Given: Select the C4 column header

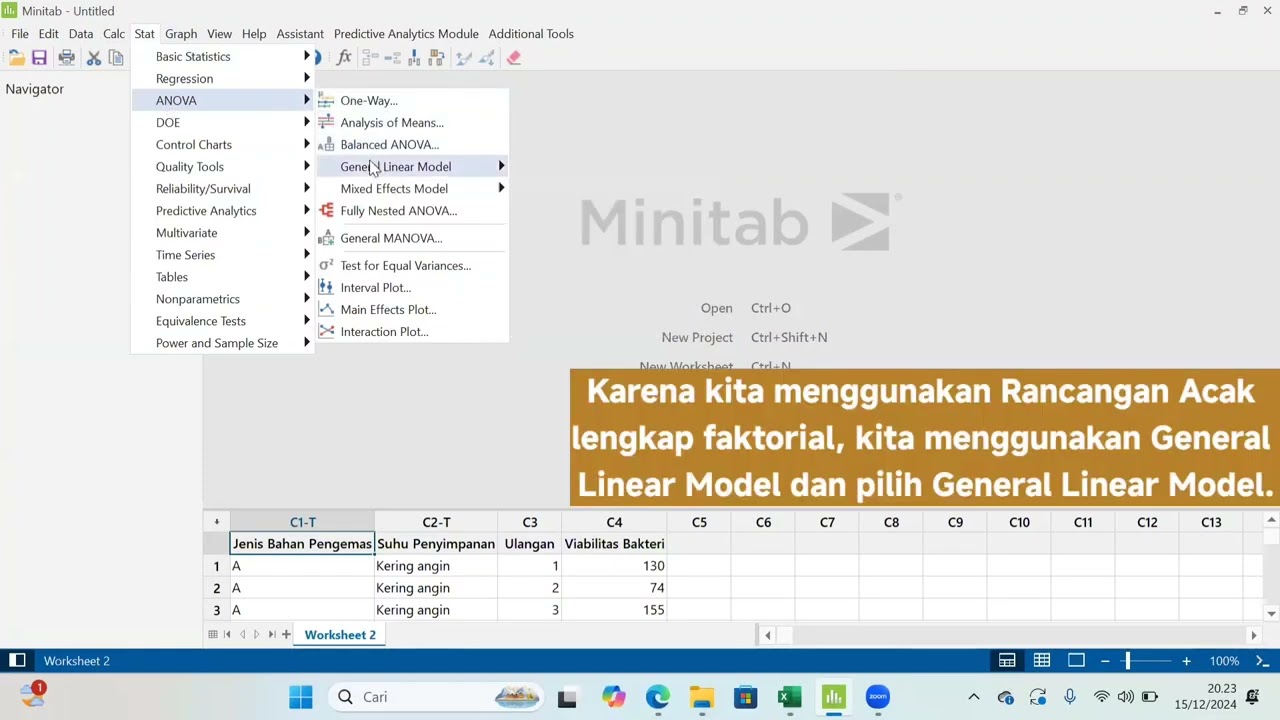Looking at the screenshot, I should [614, 522].
